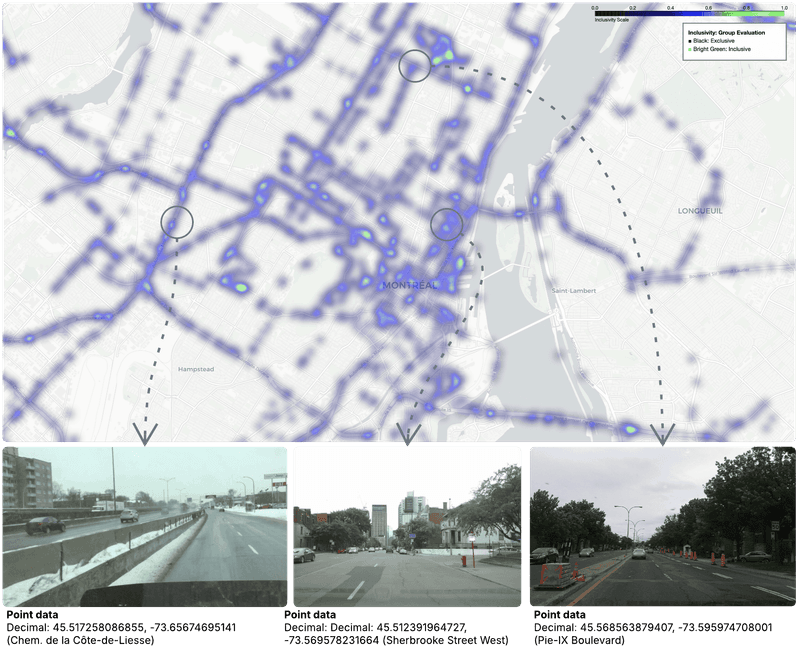Click the Inclusivity Scale color bar
The image size is (800, 650).
(x=690, y=13)
